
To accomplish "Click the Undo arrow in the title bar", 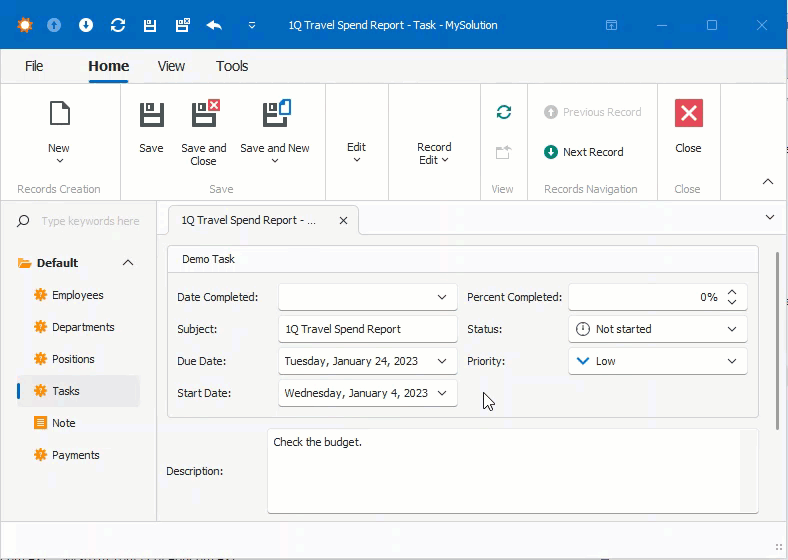I will (x=214, y=25).
